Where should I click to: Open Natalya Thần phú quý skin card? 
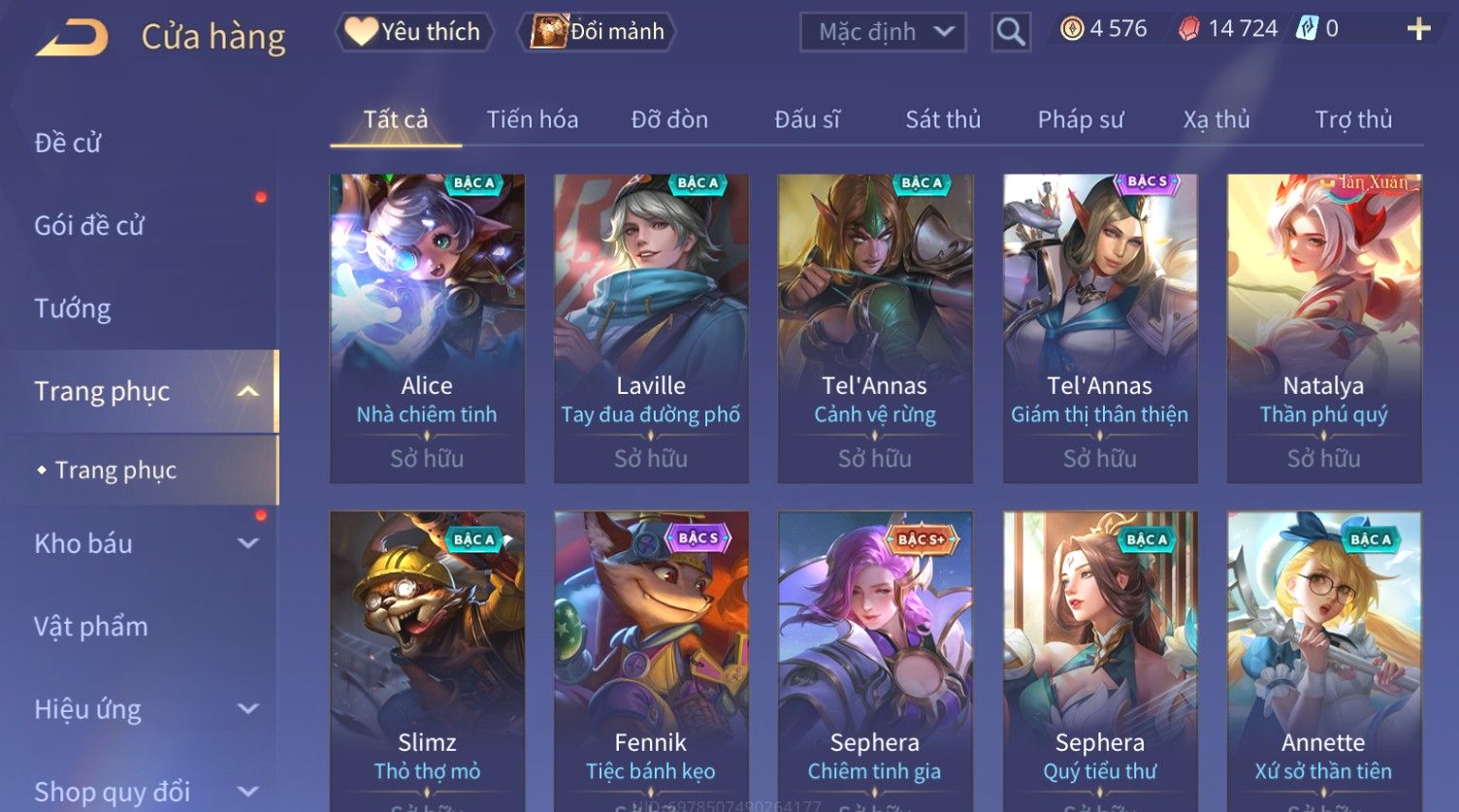pyautogui.click(x=1323, y=328)
